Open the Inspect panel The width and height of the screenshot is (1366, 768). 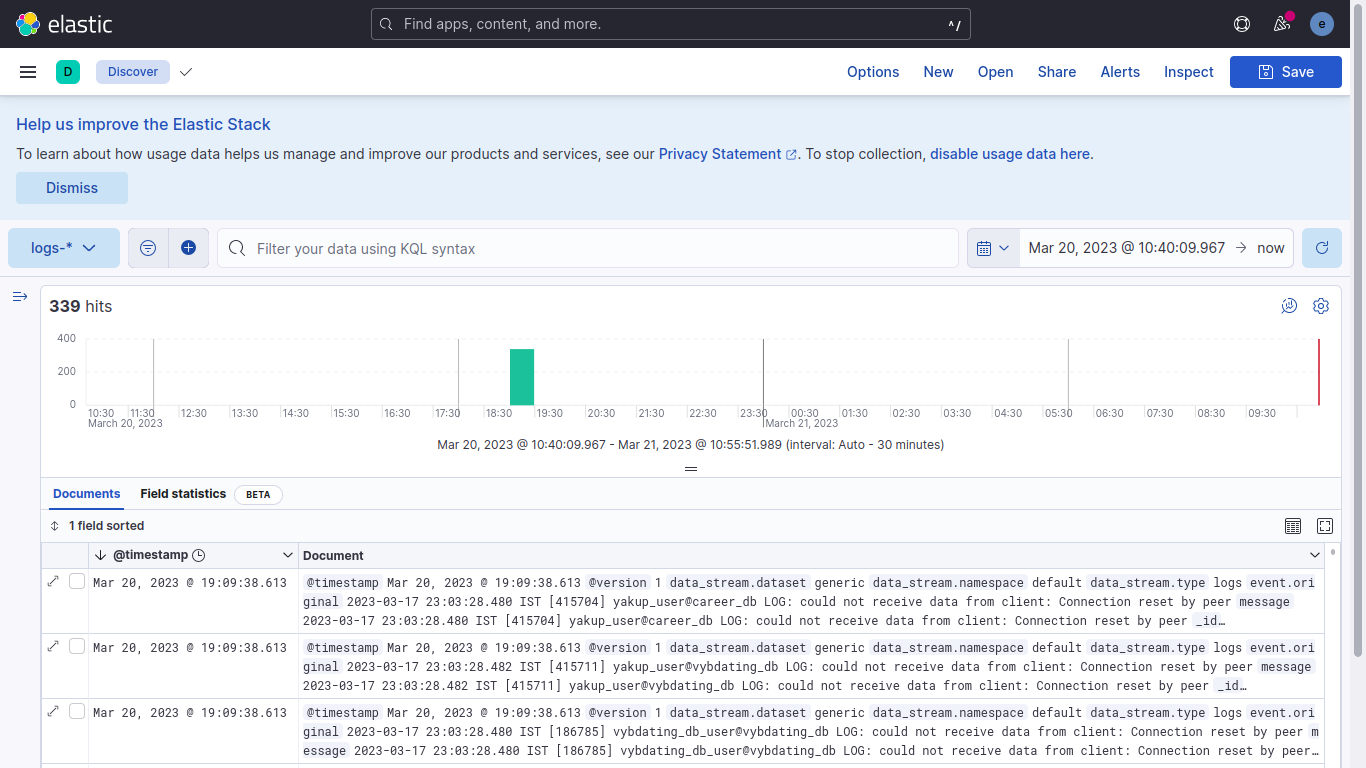pyautogui.click(x=1189, y=72)
